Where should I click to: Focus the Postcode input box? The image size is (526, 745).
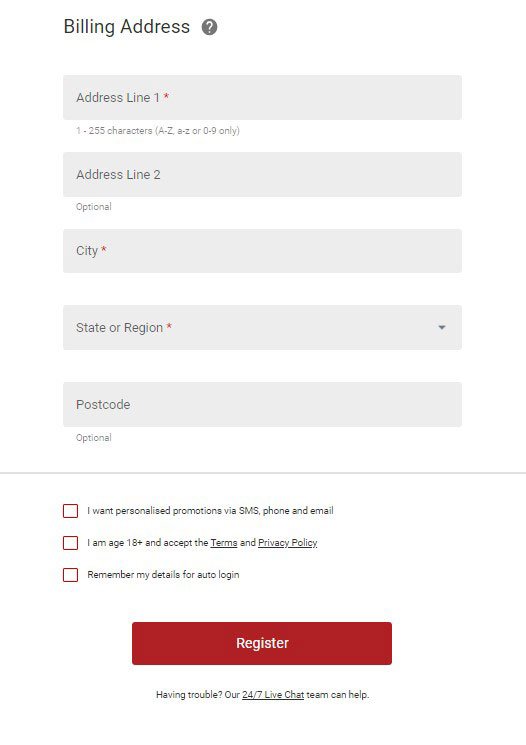[262, 404]
